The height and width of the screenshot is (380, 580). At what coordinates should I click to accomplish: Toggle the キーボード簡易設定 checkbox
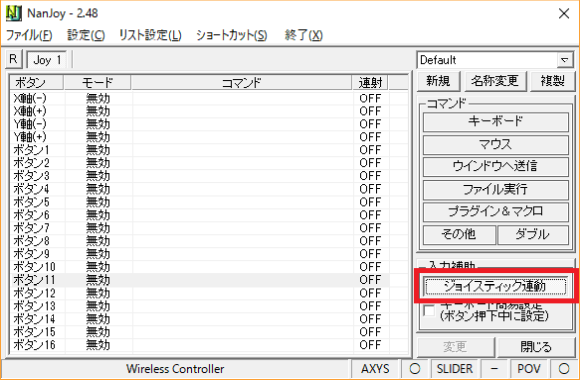pos(429,310)
